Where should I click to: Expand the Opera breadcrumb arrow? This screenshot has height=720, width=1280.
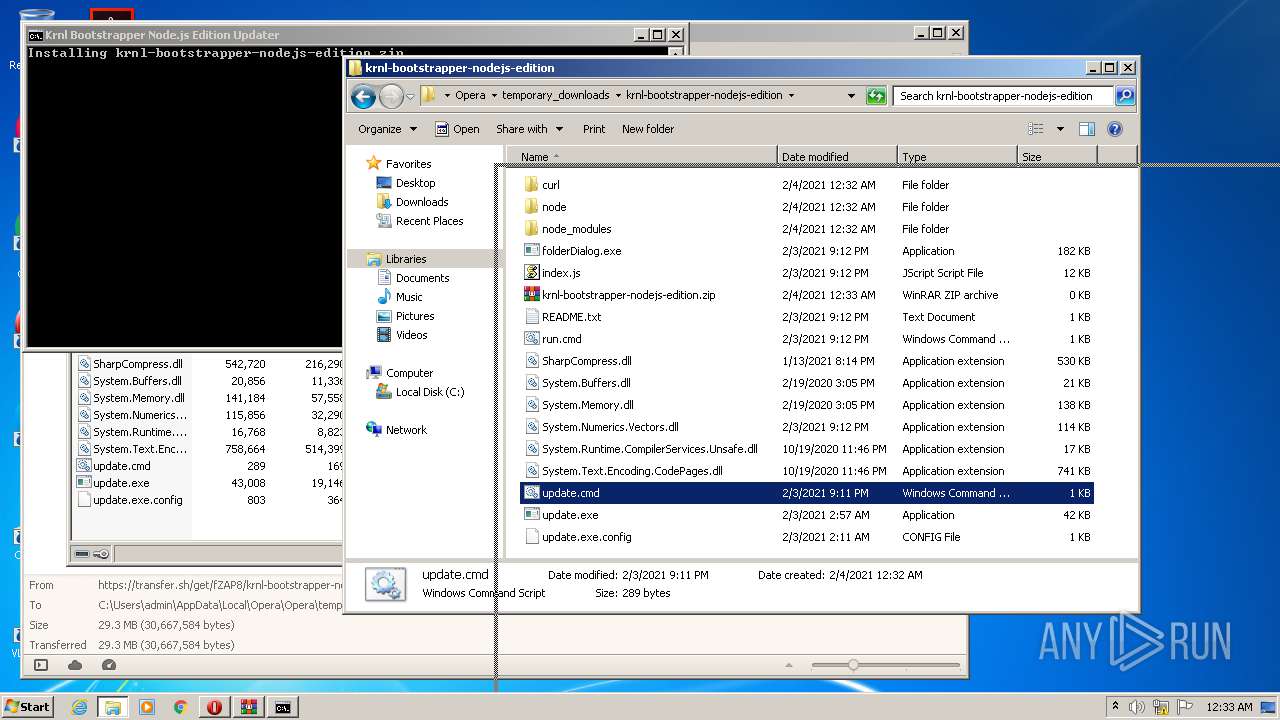tap(493, 96)
